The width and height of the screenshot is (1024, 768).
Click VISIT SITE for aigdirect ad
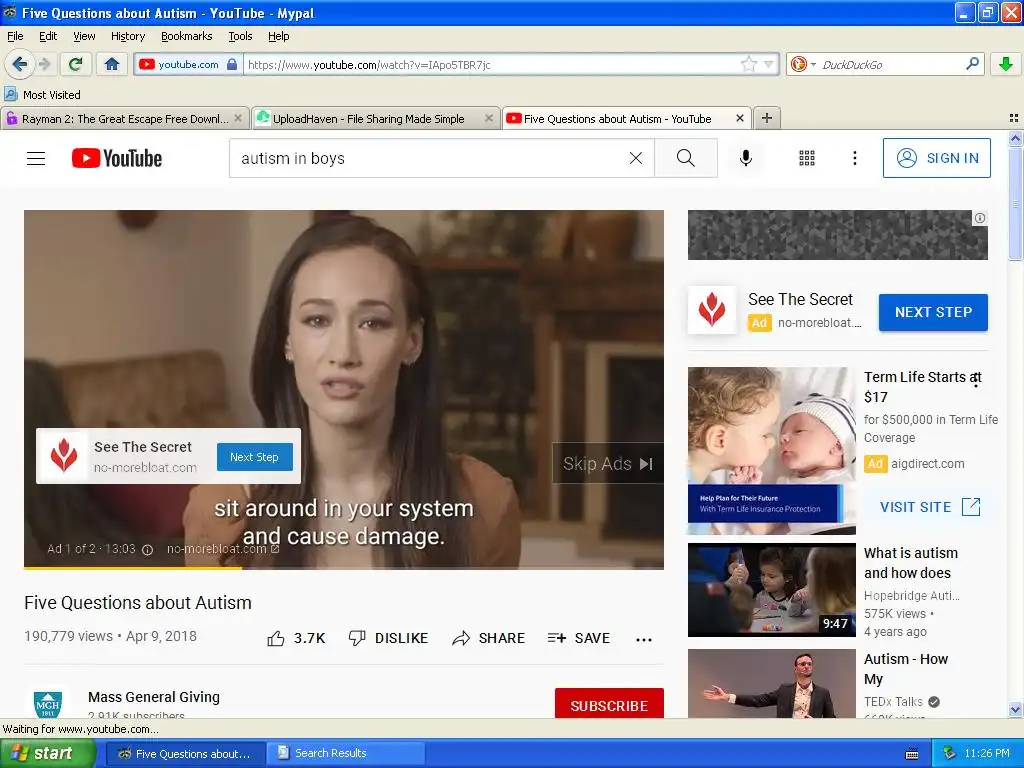(x=930, y=507)
